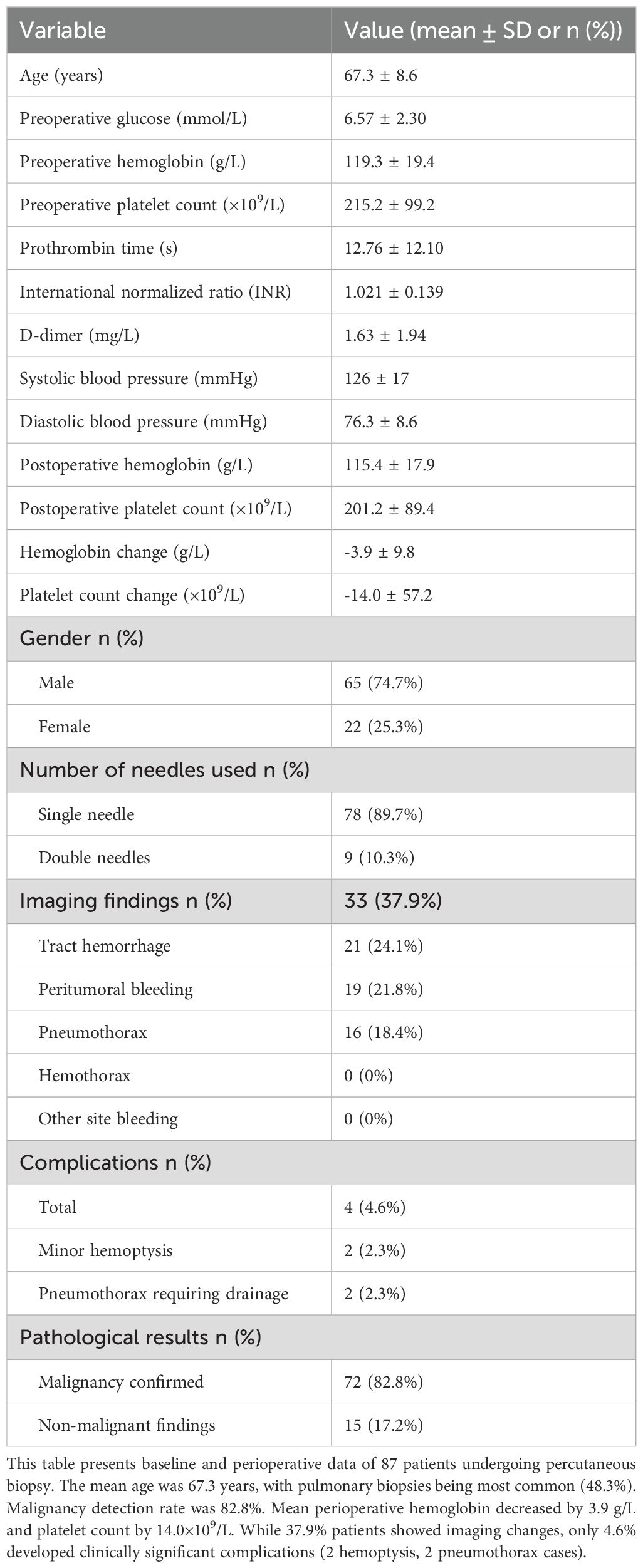The width and height of the screenshot is (643, 1568).
Task: Select the Prothrombin time (s) row
Action: click(x=98, y=248)
